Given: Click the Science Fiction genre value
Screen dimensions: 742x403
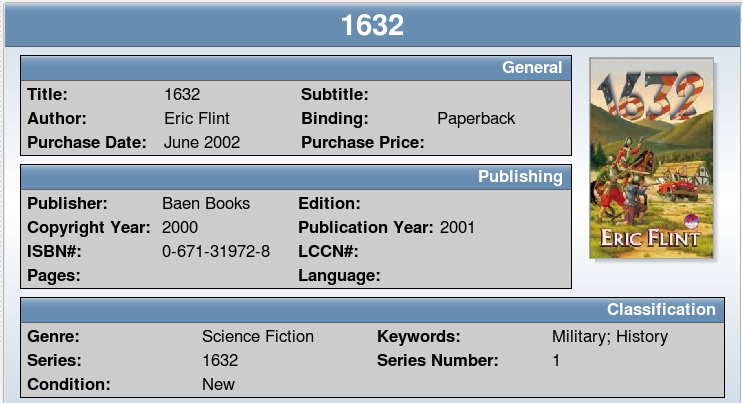Looking at the screenshot, I should [x=258, y=336].
